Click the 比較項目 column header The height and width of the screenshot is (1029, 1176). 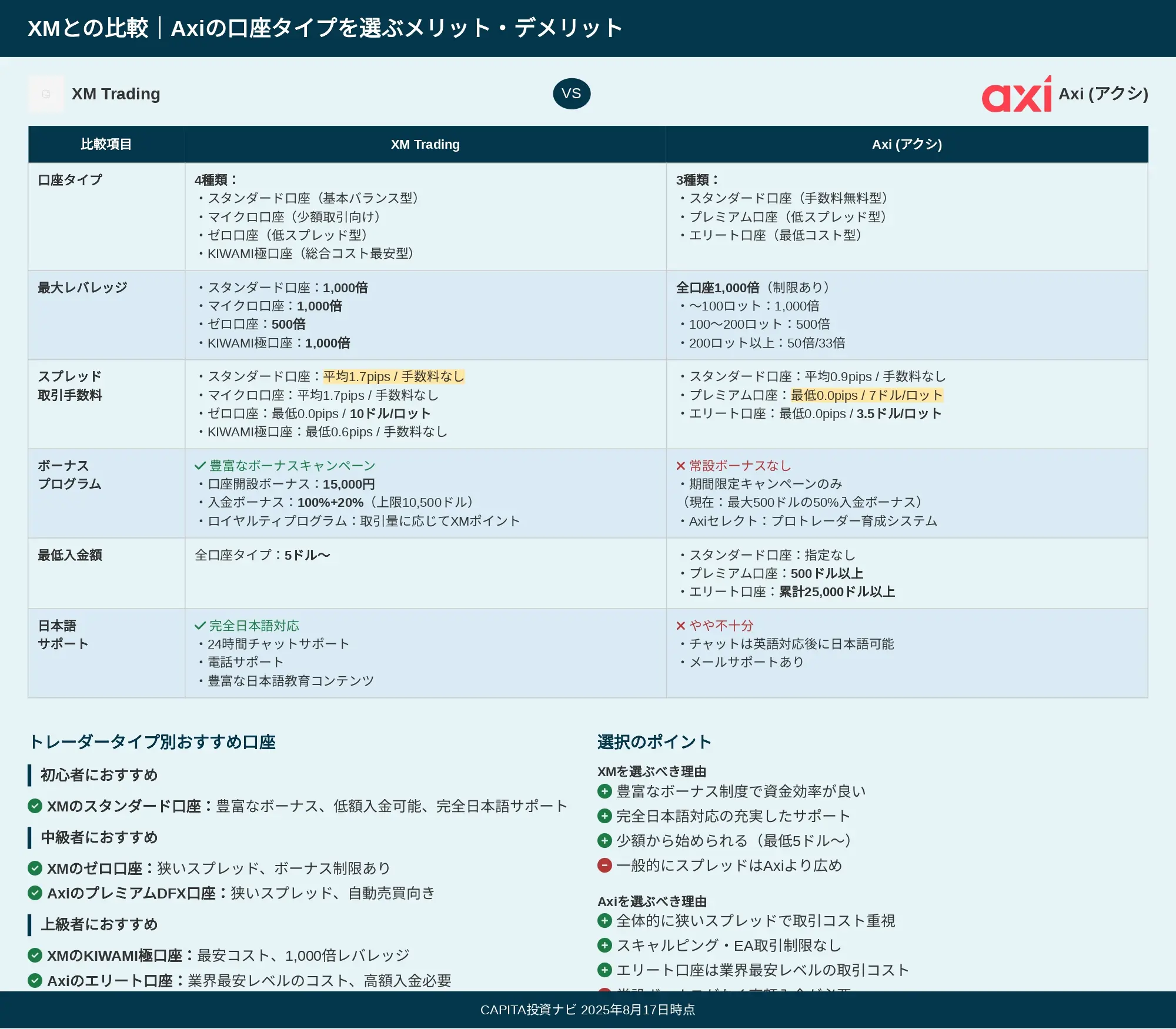[106, 144]
